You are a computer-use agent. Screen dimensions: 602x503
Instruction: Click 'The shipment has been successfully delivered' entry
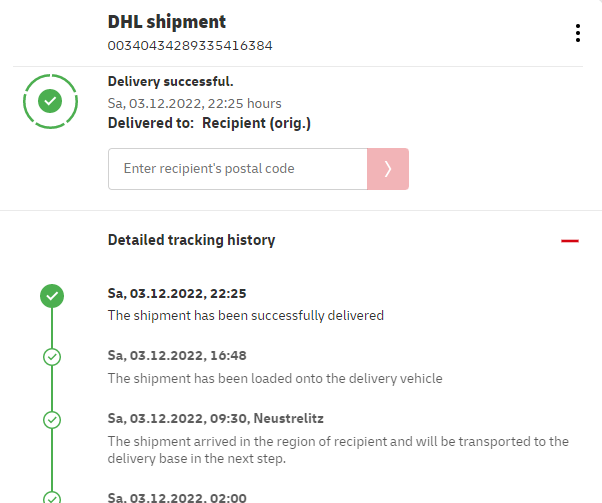(245, 315)
